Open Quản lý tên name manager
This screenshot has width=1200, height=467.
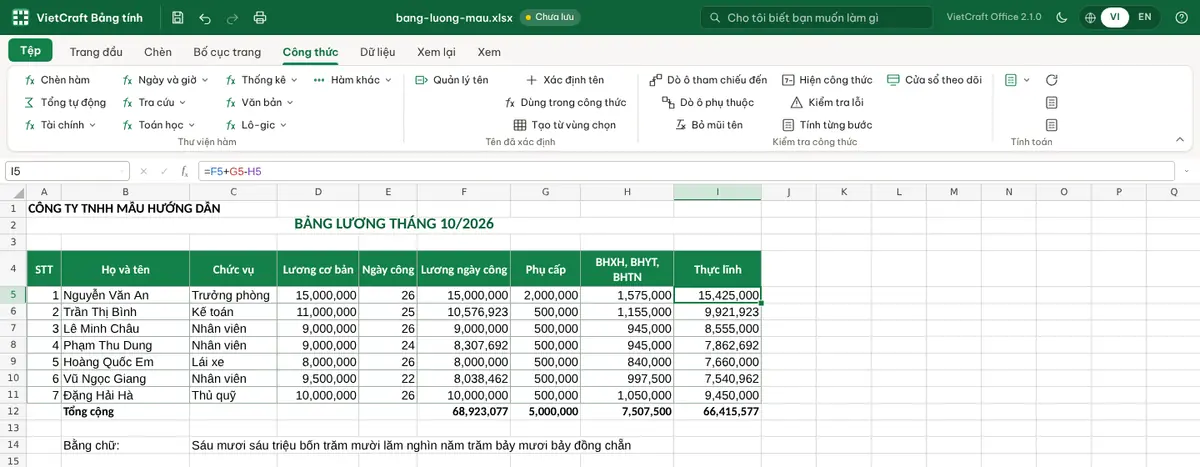click(x=452, y=80)
